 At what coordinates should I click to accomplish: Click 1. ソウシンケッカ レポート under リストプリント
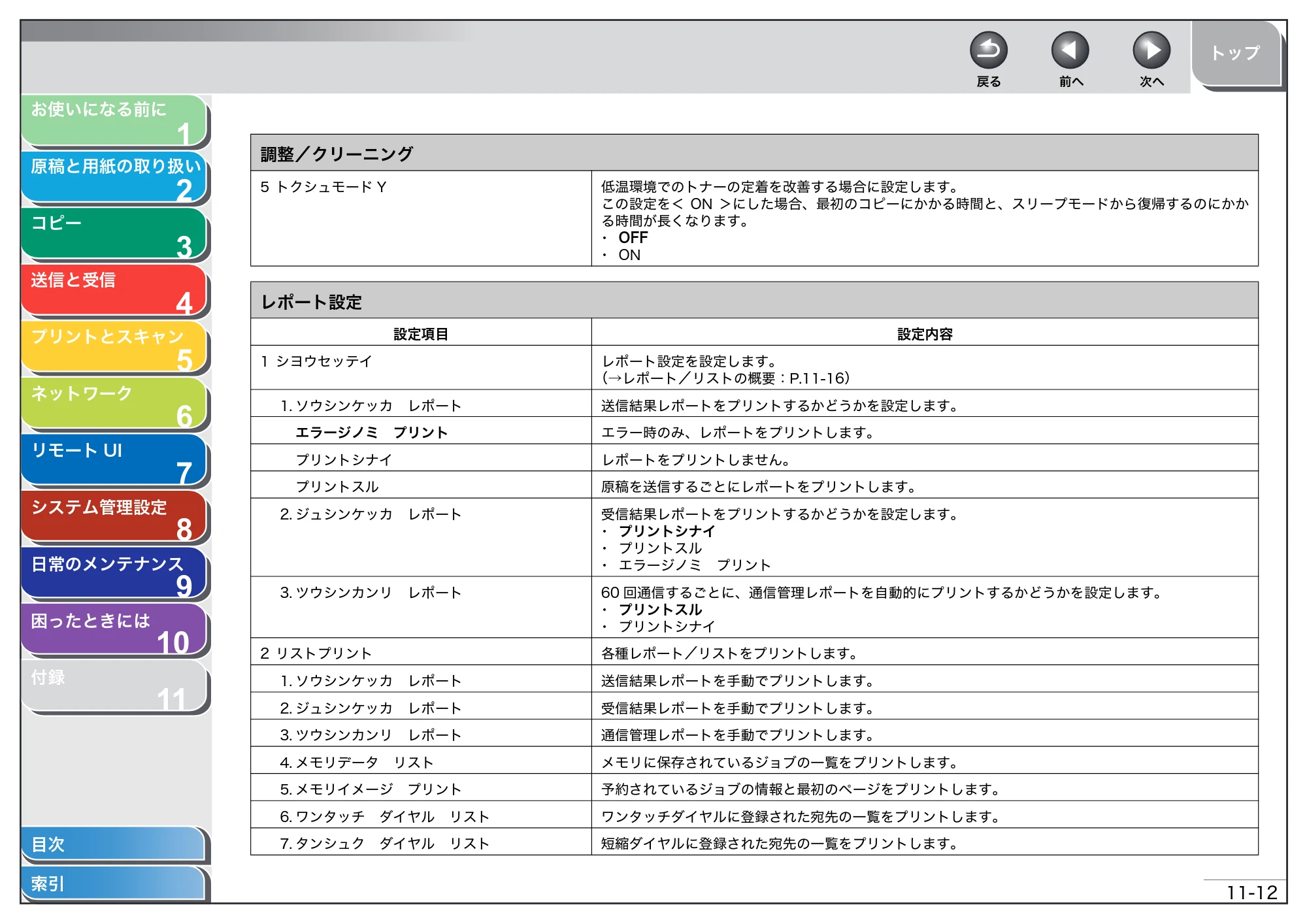tap(371, 680)
